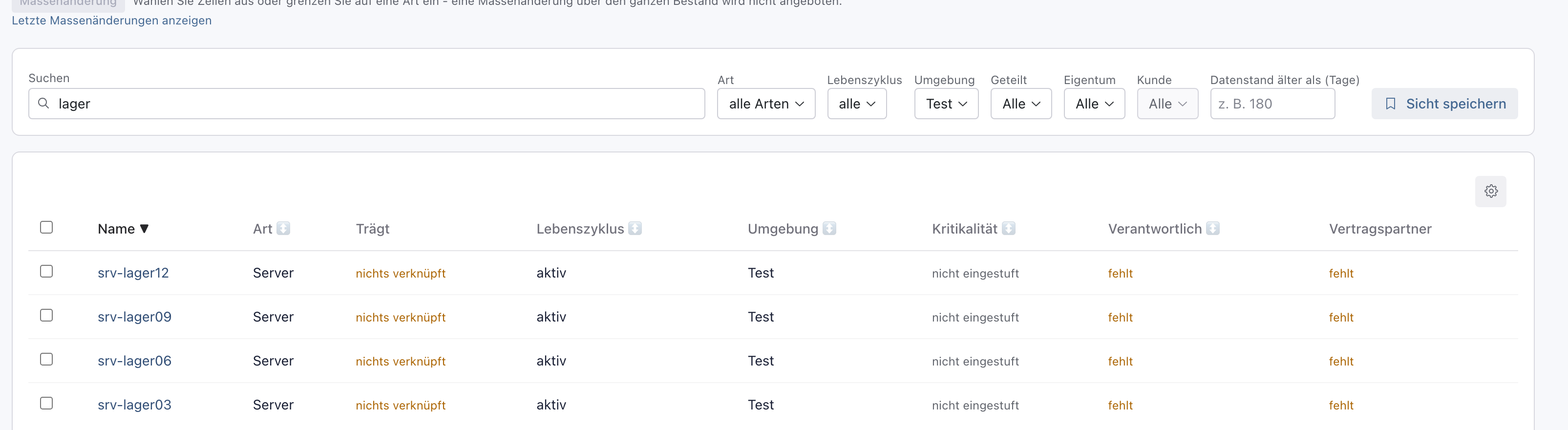
Task: Click Verantwortlich fehlt for srv-lager09
Action: (1120, 317)
